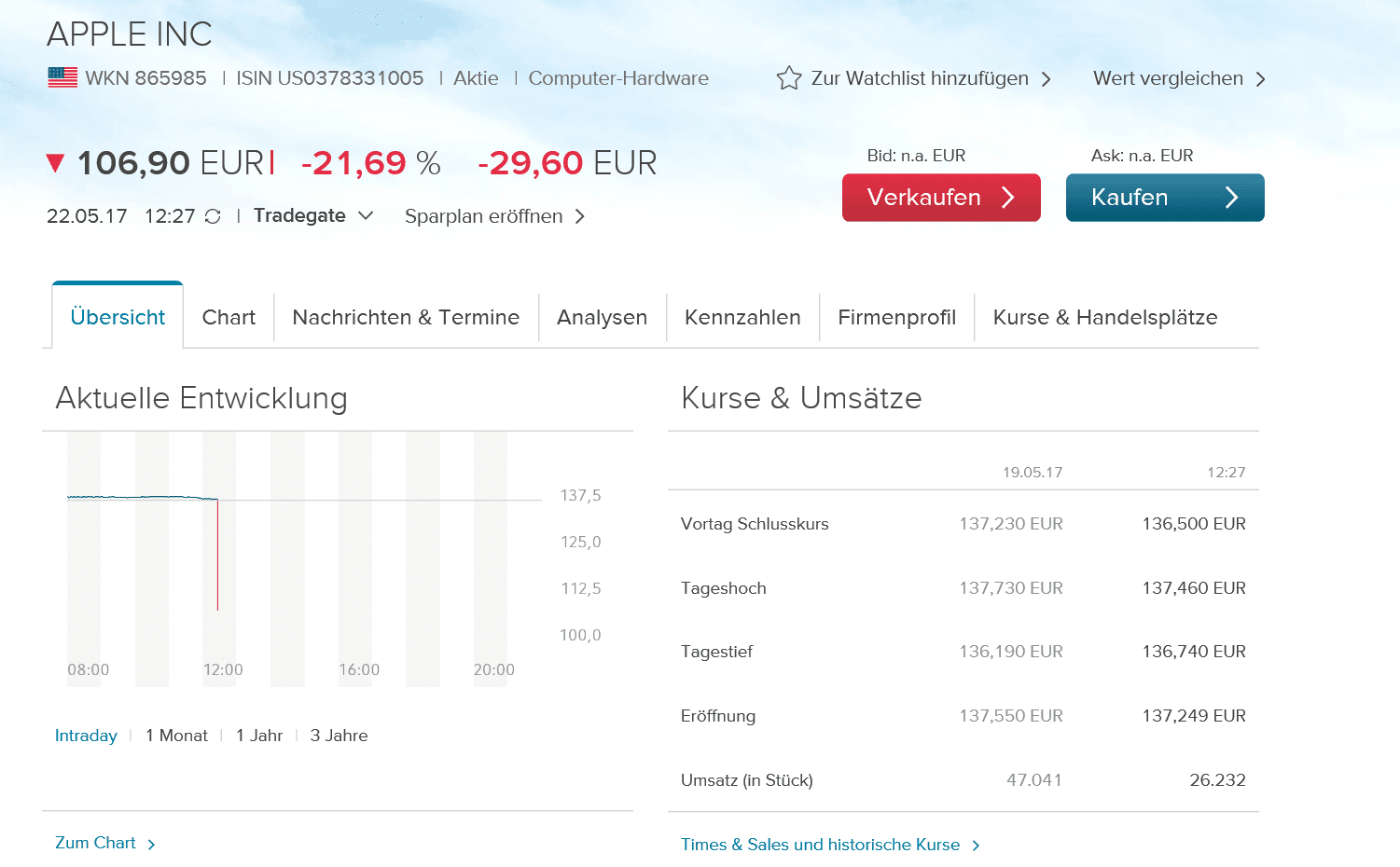1400x867 pixels.
Task: Click the 137,460 EUR value
Action: (1194, 588)
